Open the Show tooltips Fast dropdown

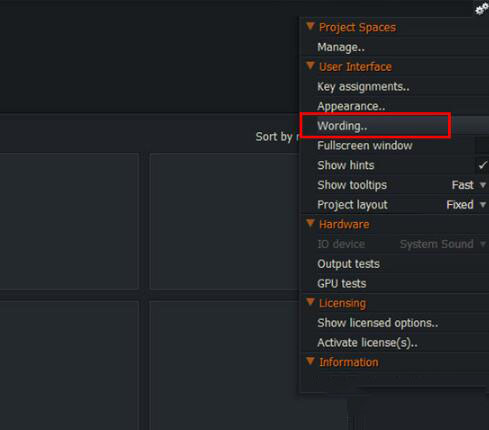pyautogui.click(x=469, y=185)
